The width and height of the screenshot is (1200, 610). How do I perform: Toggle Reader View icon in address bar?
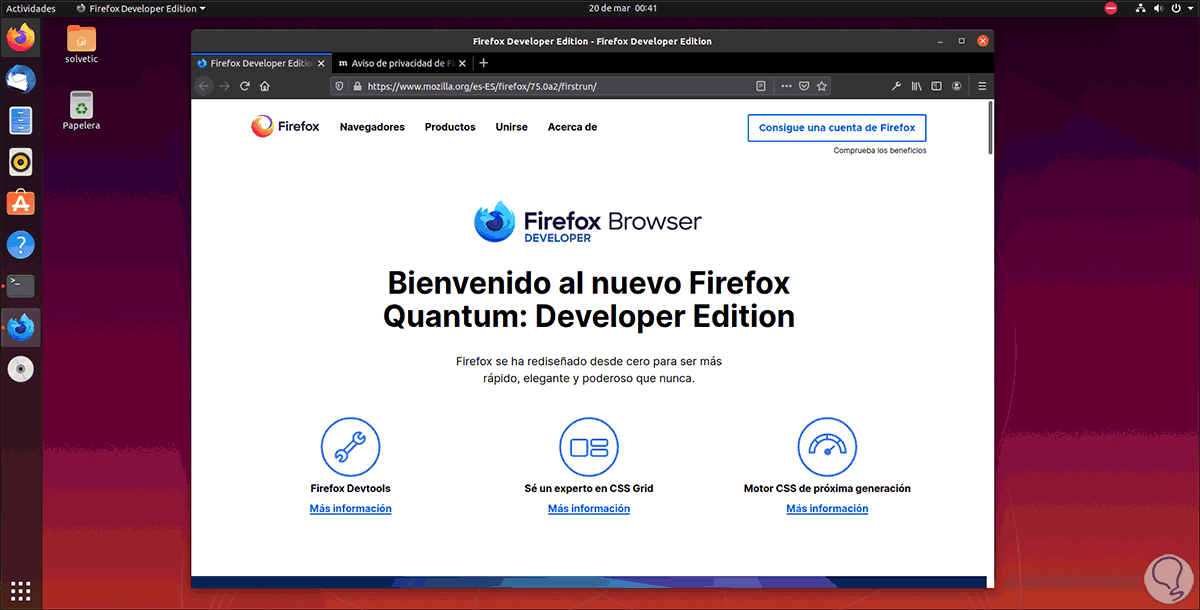[x=761, y=86]
